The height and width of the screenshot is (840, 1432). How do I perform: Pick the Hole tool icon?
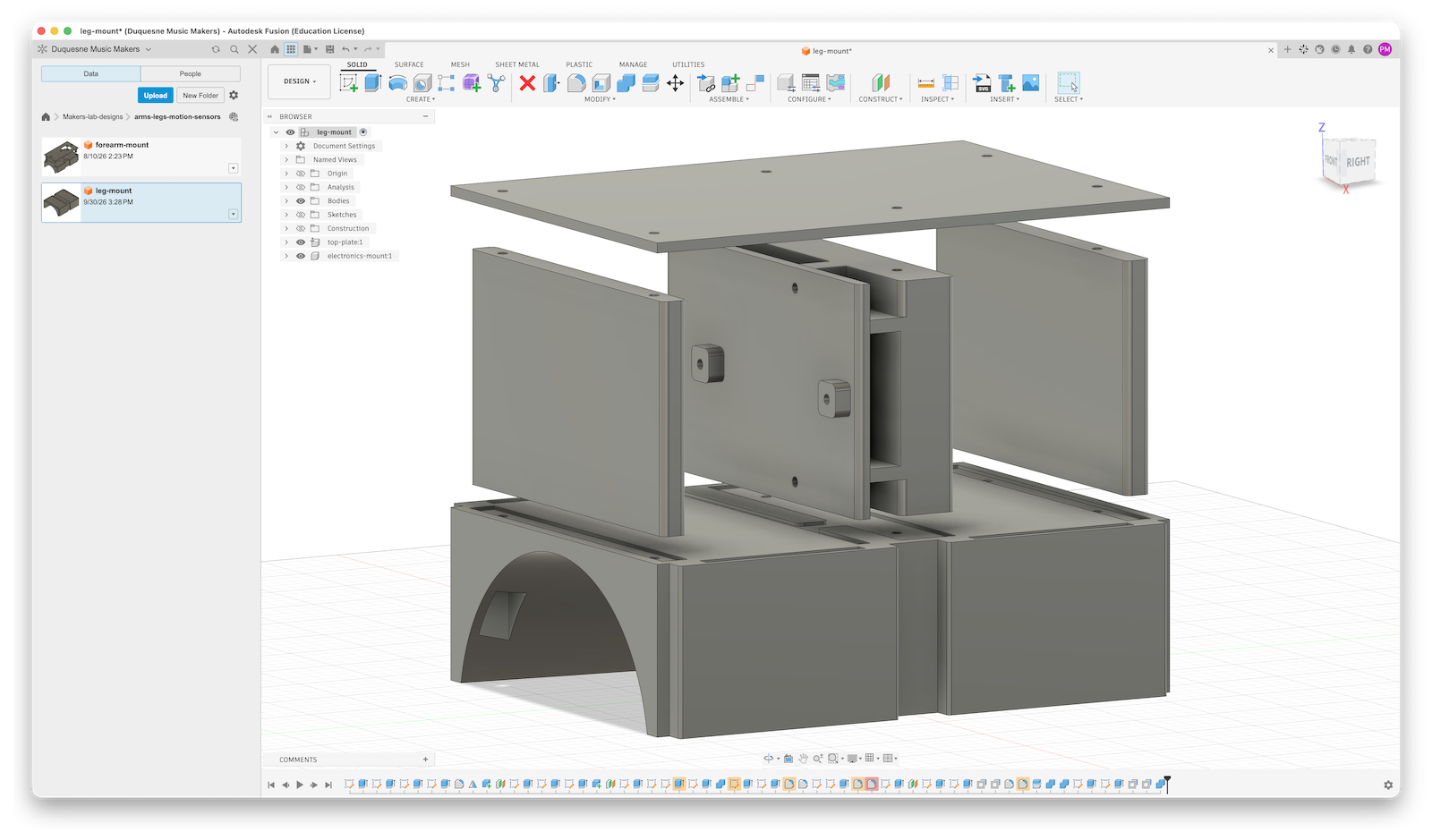coord(422,83)
